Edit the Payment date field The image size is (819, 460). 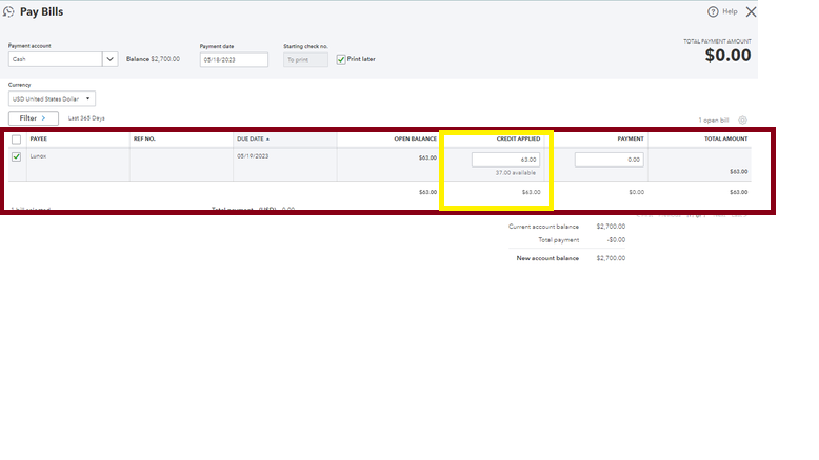233,60
